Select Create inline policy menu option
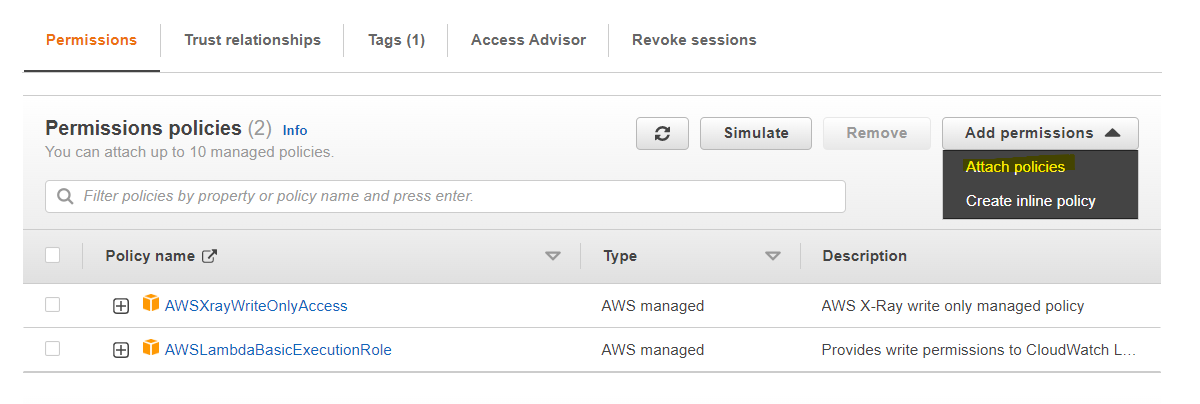 point(1030,201)
